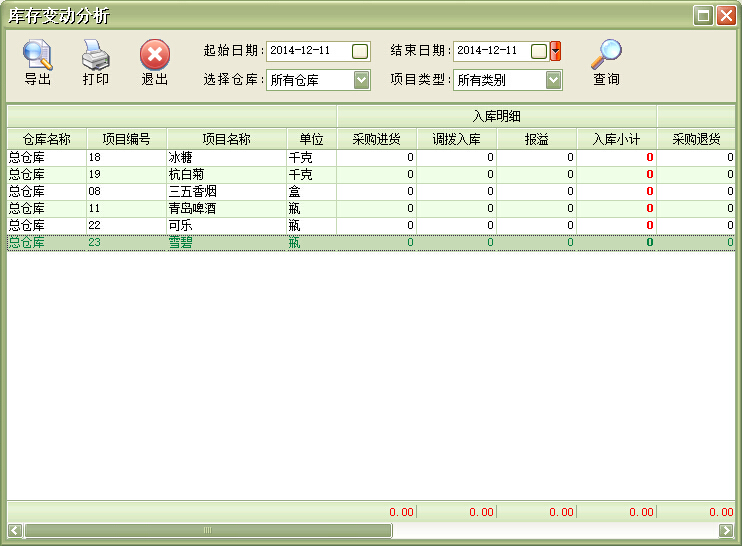This screenshot has height=546, width=742.
Task: Expand the 选择仓库 dropdown
Action: coord(361,80)
